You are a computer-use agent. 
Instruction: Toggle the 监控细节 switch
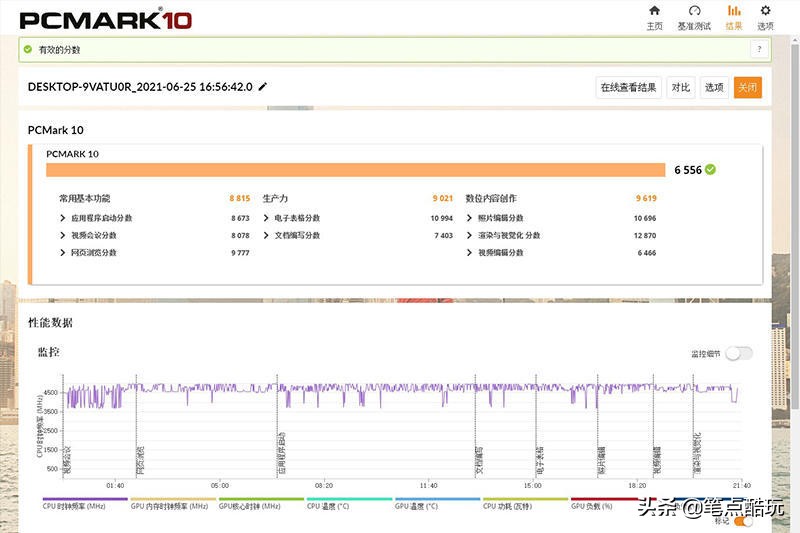(739, 353)
